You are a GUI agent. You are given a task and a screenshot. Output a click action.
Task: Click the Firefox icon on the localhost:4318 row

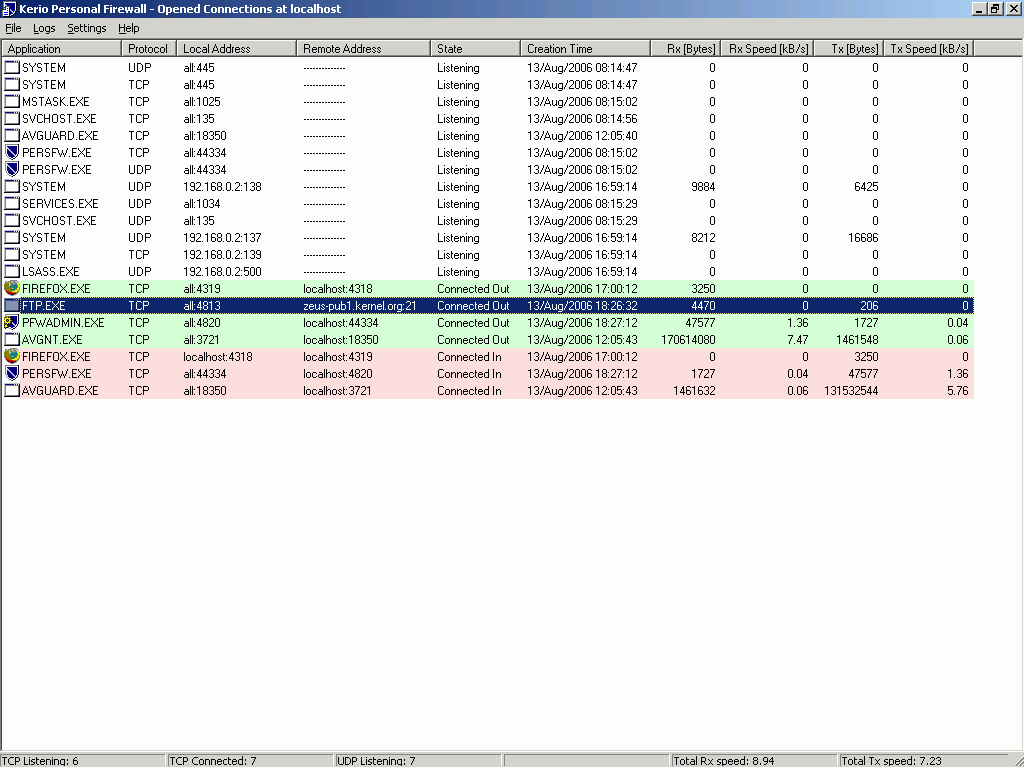pyautogui.click(x=12, y=356)
